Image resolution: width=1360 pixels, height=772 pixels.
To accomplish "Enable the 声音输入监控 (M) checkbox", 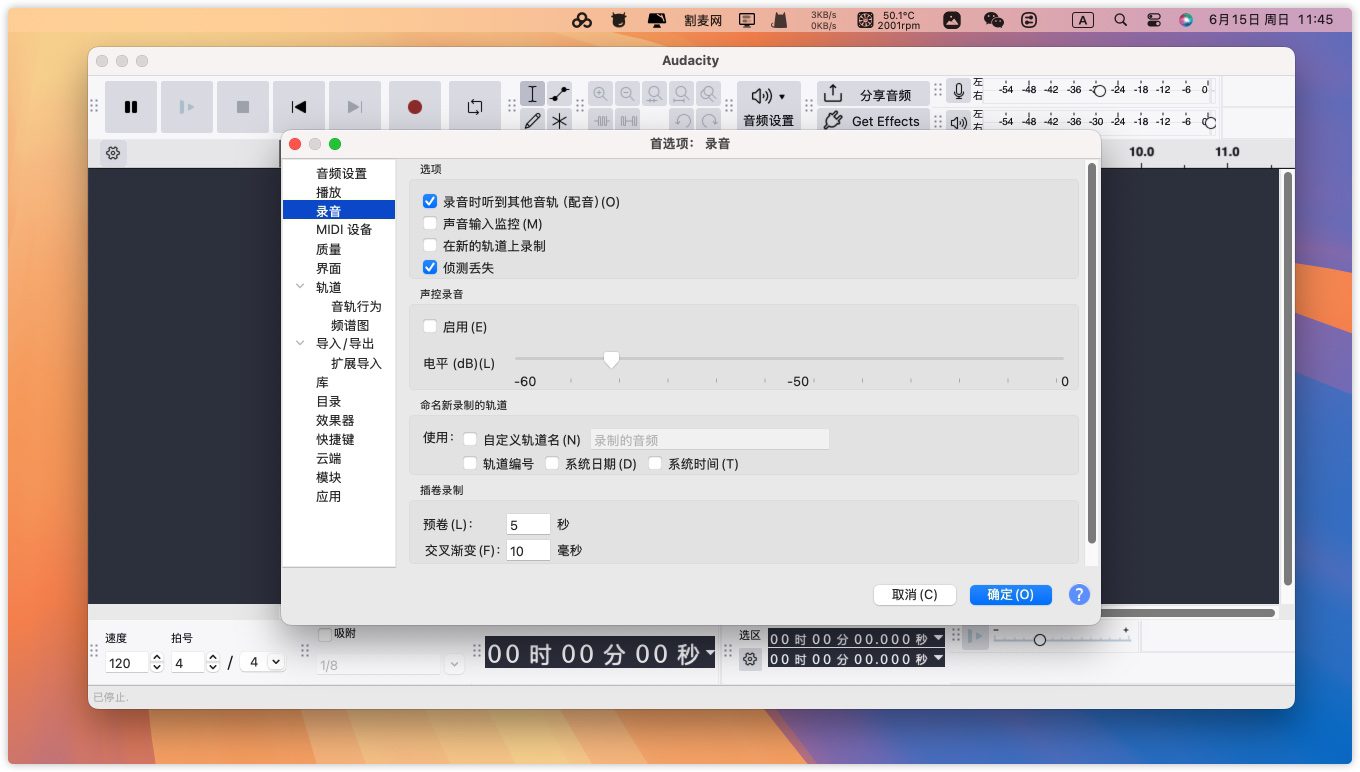I will pyautogui.click(x=430, y=224).
